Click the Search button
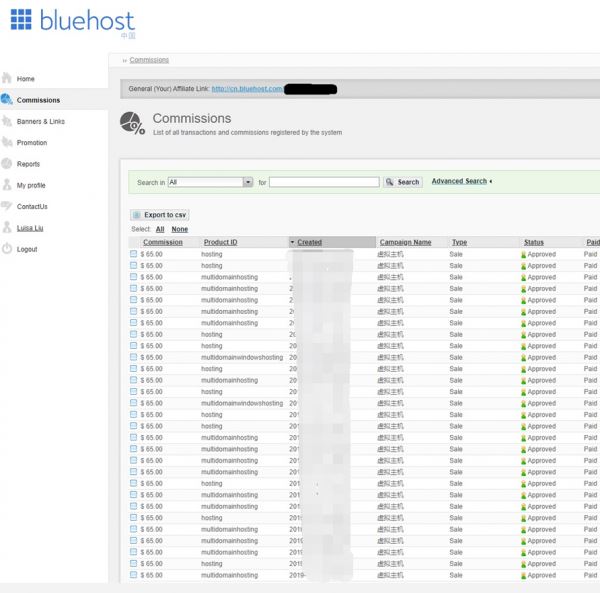Screen dimensions: 600x593 click(x=403, y=182)
